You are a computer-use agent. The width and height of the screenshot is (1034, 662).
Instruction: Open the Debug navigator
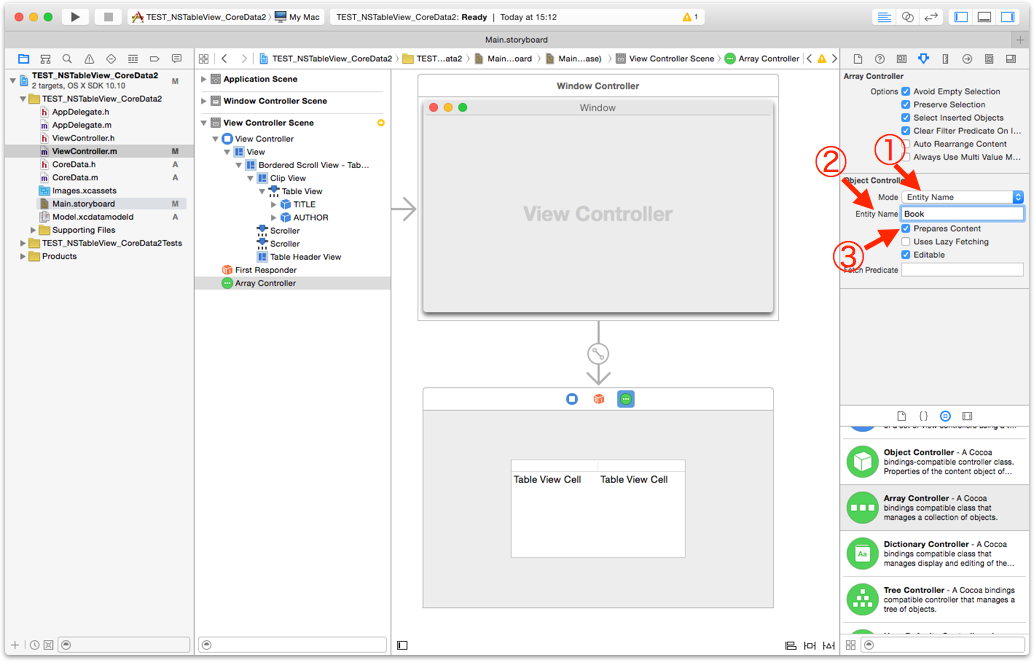[133, 59]
